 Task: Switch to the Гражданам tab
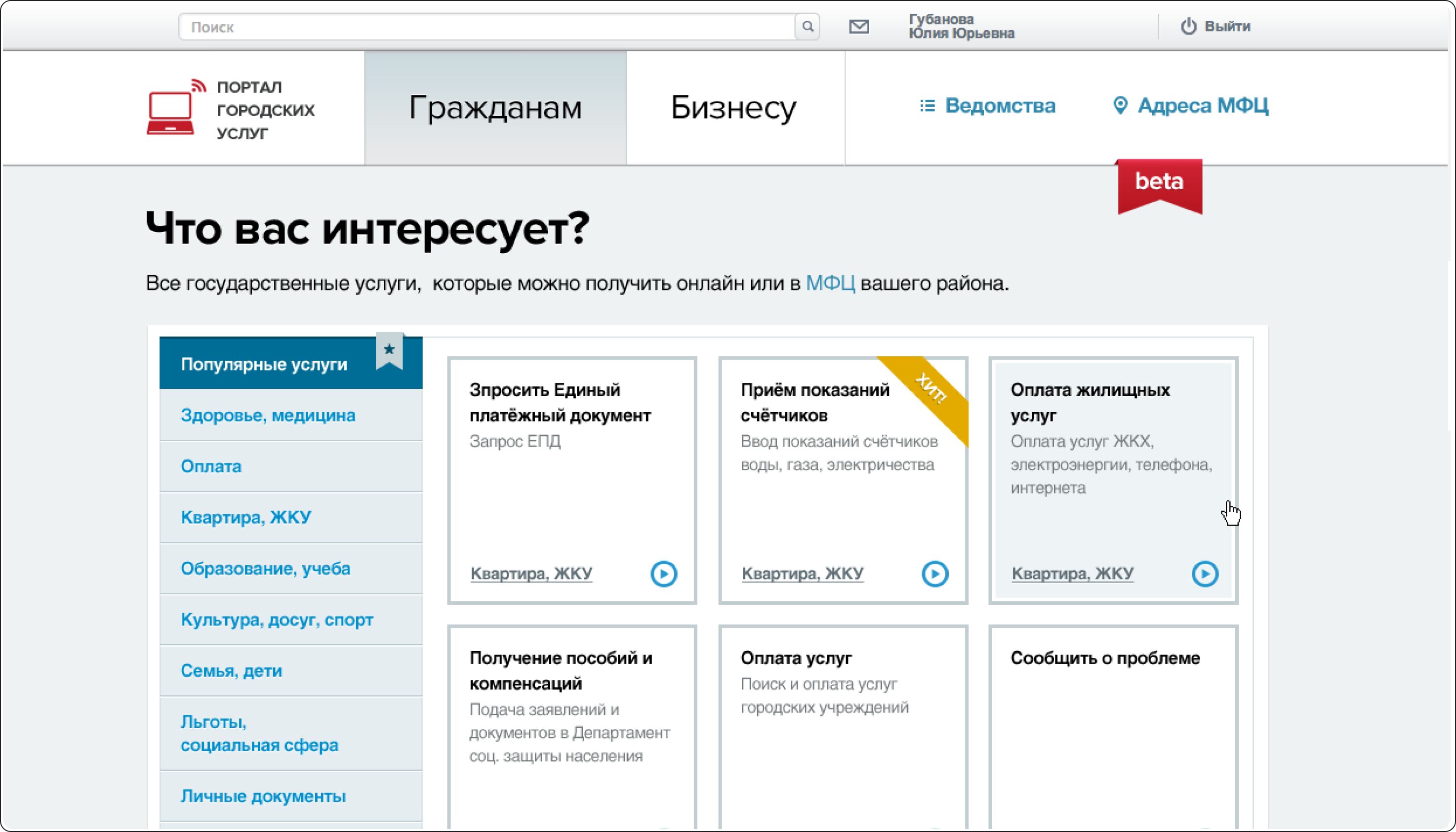coord(495,107)
